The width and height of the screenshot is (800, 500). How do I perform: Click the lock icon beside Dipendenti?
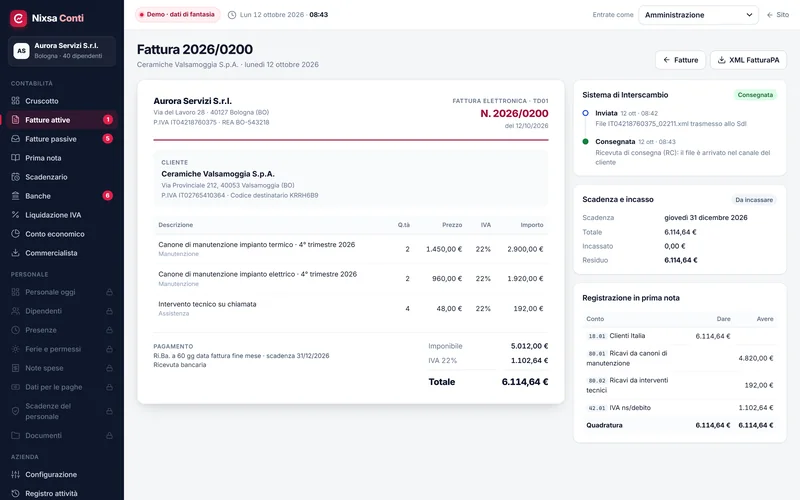pyautogui.click(x=109, y=311)
